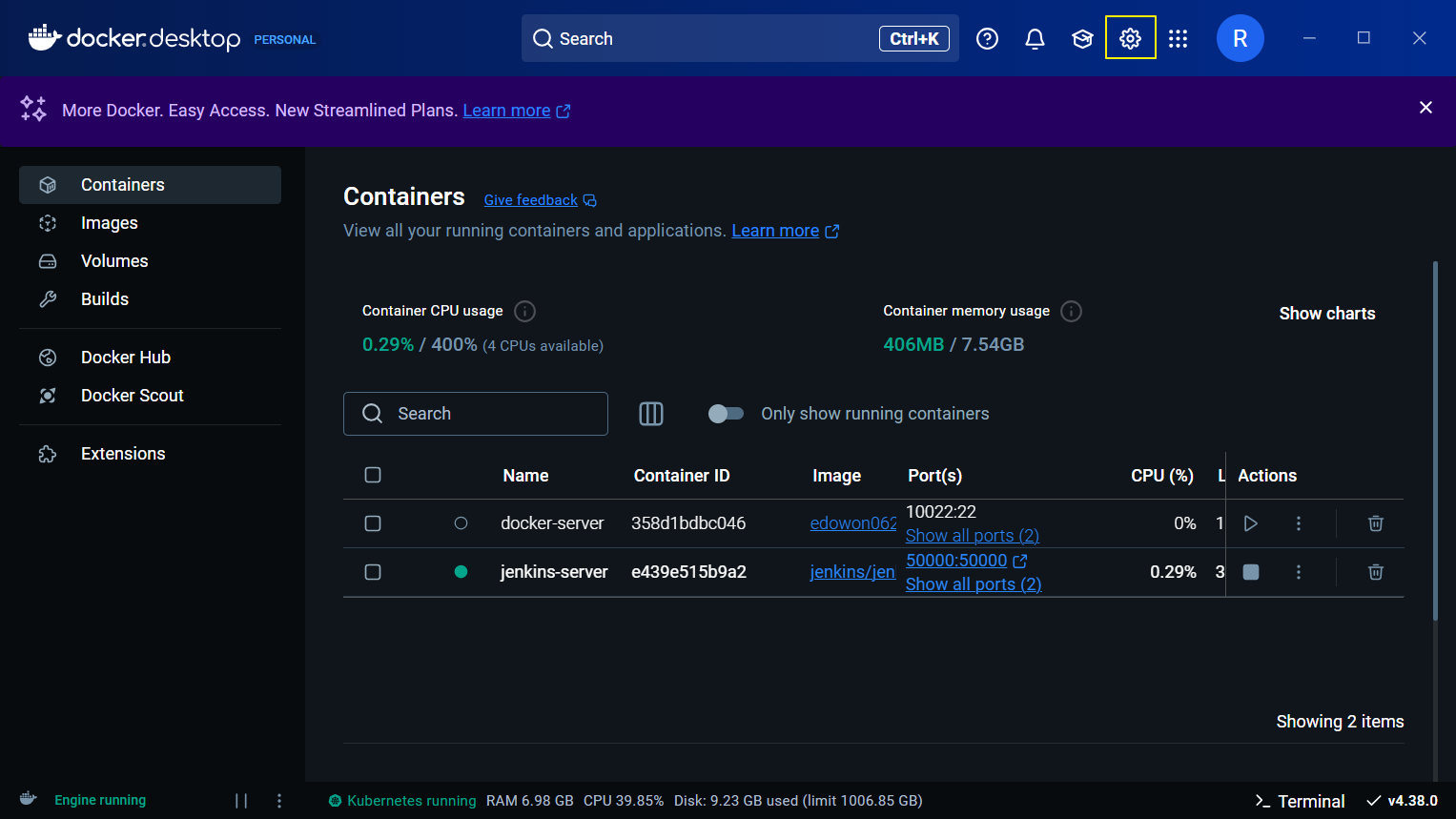Viewport: 1456px width, 819px height.
Task: Sort by Name column header
Action: pos(525,476)
